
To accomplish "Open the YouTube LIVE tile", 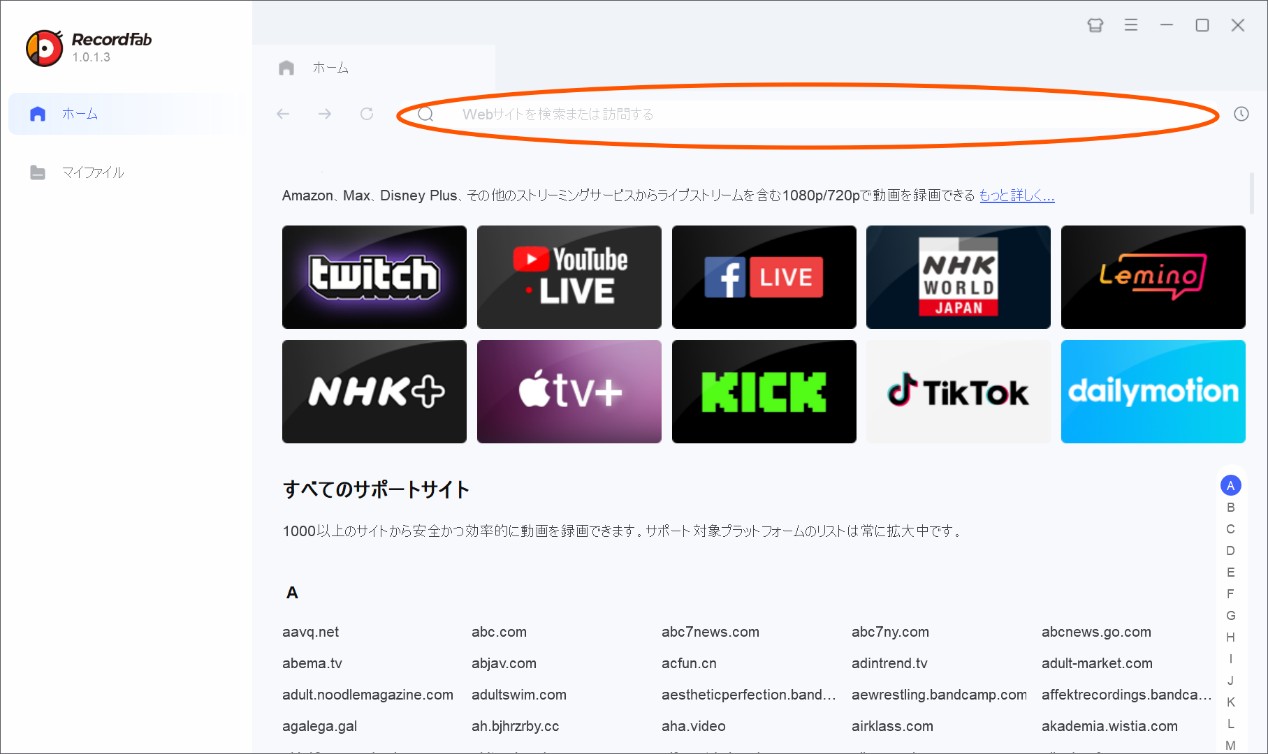I will click(x=569, y=277).
